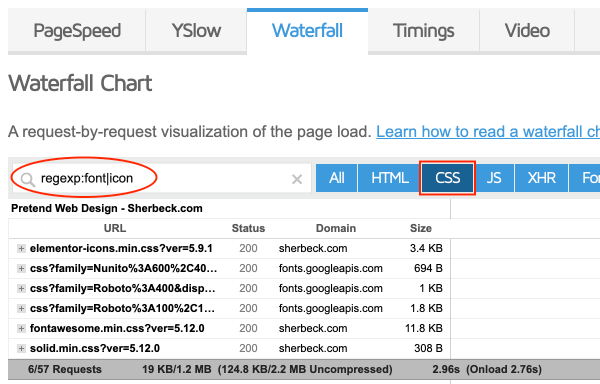The width and height of the screenshot is (600, 384).
Task: Click the css?family=Nunito%3A600 URL text
Action: (x=124, y=268)
